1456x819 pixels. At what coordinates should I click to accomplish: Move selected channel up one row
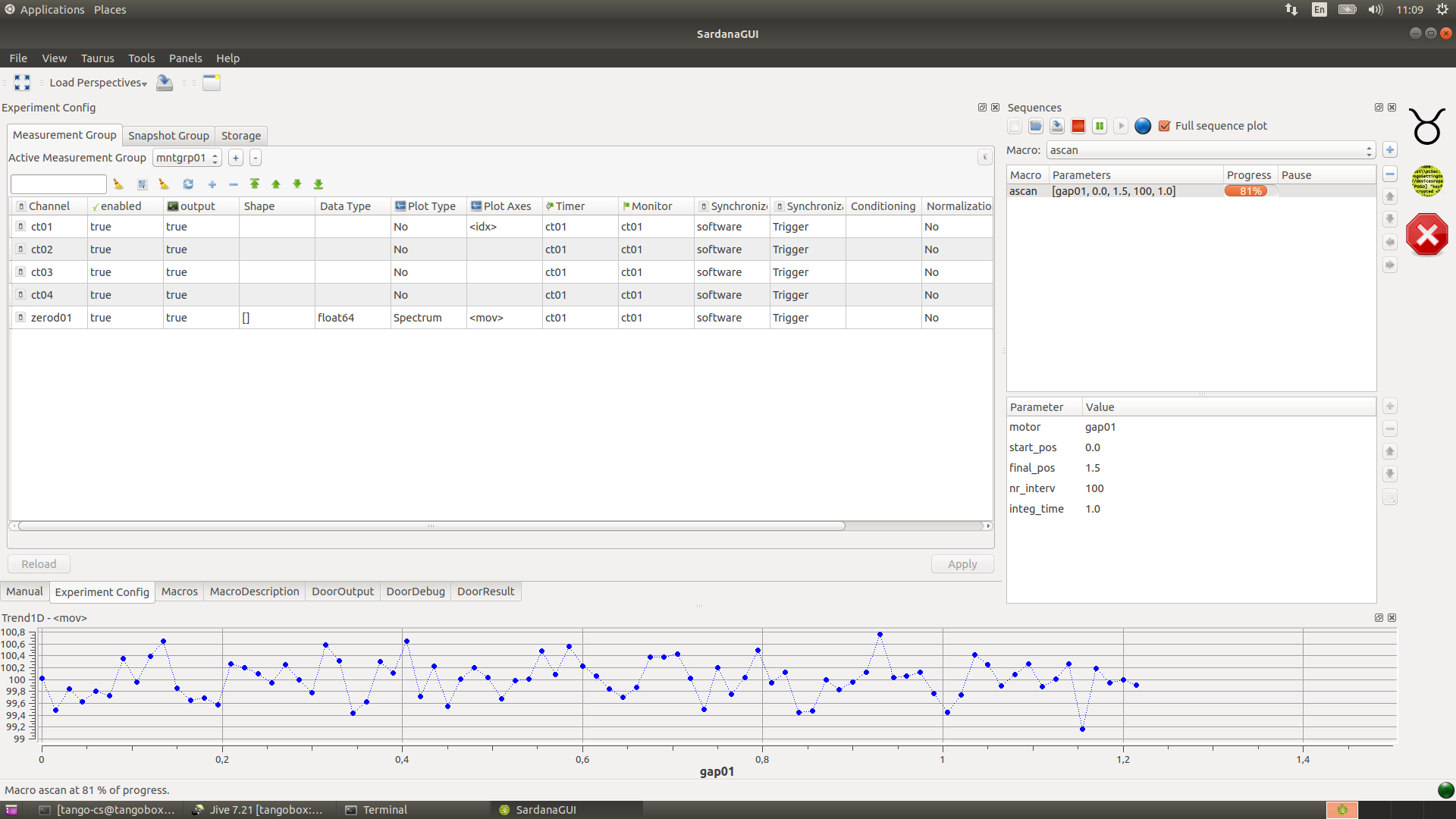click(276, 184)
